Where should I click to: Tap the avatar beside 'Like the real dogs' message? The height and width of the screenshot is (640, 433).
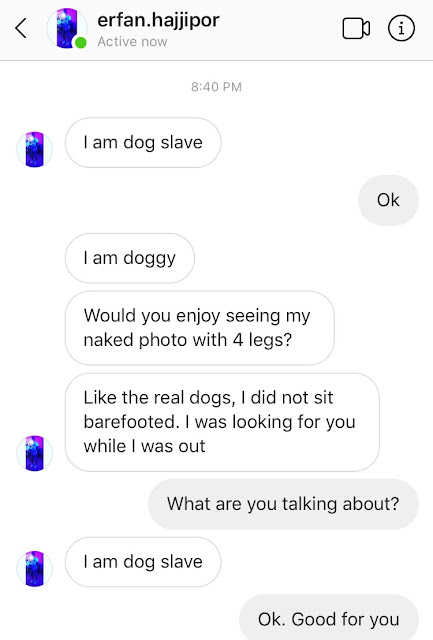click(x=35, y=453)
